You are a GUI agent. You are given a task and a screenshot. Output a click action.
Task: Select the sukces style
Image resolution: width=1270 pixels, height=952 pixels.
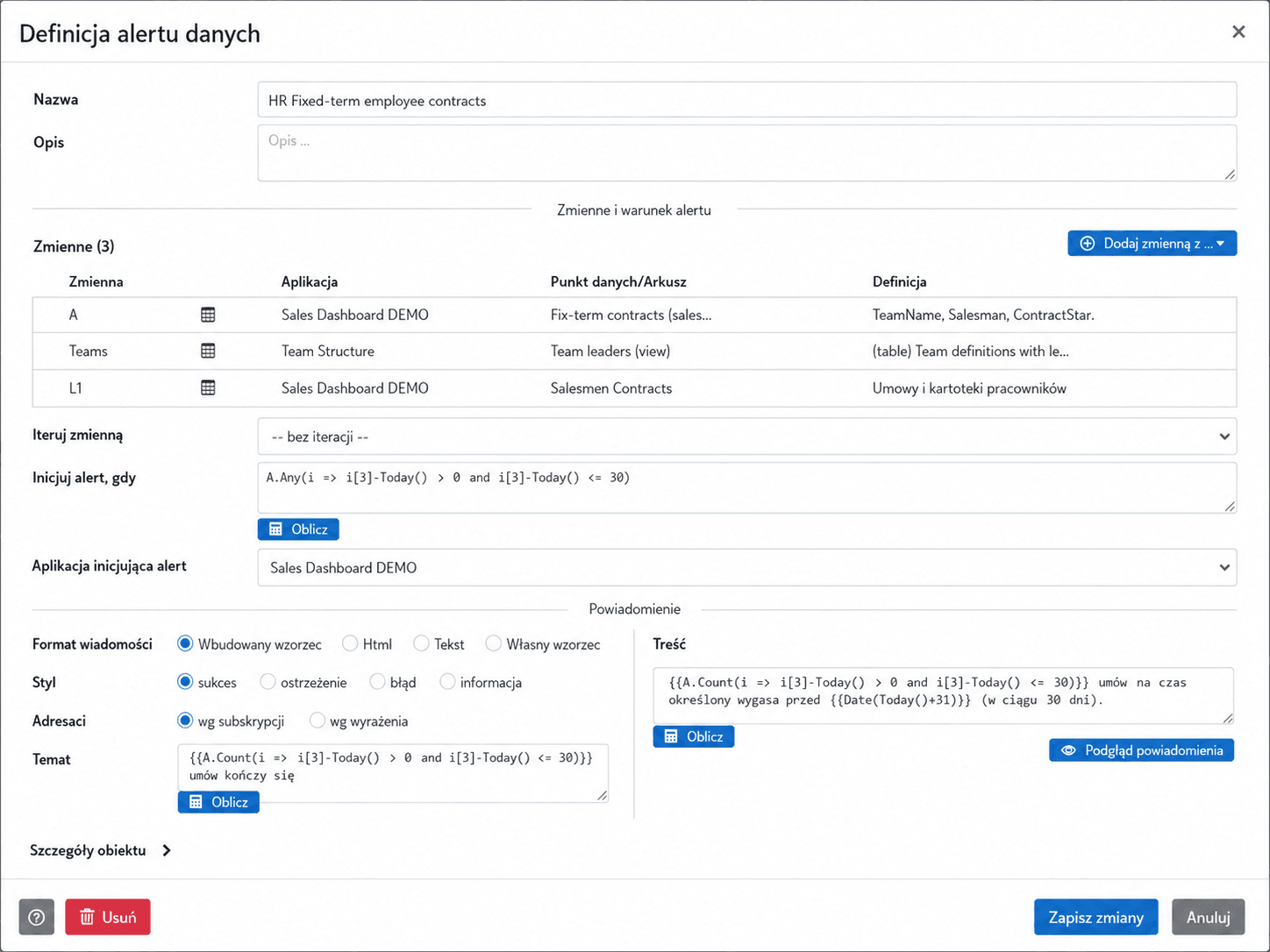(x=185, y=682)
